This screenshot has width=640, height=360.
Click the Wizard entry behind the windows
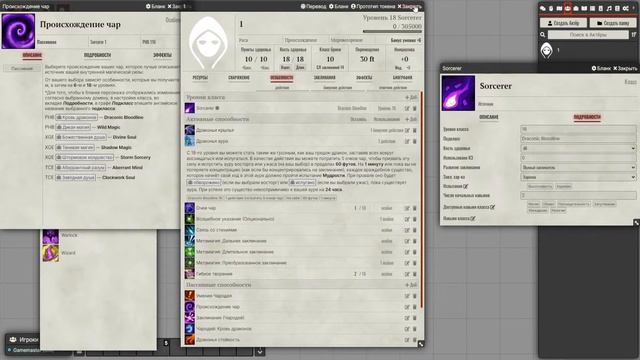pyautogui.click(x=68, y=253)
